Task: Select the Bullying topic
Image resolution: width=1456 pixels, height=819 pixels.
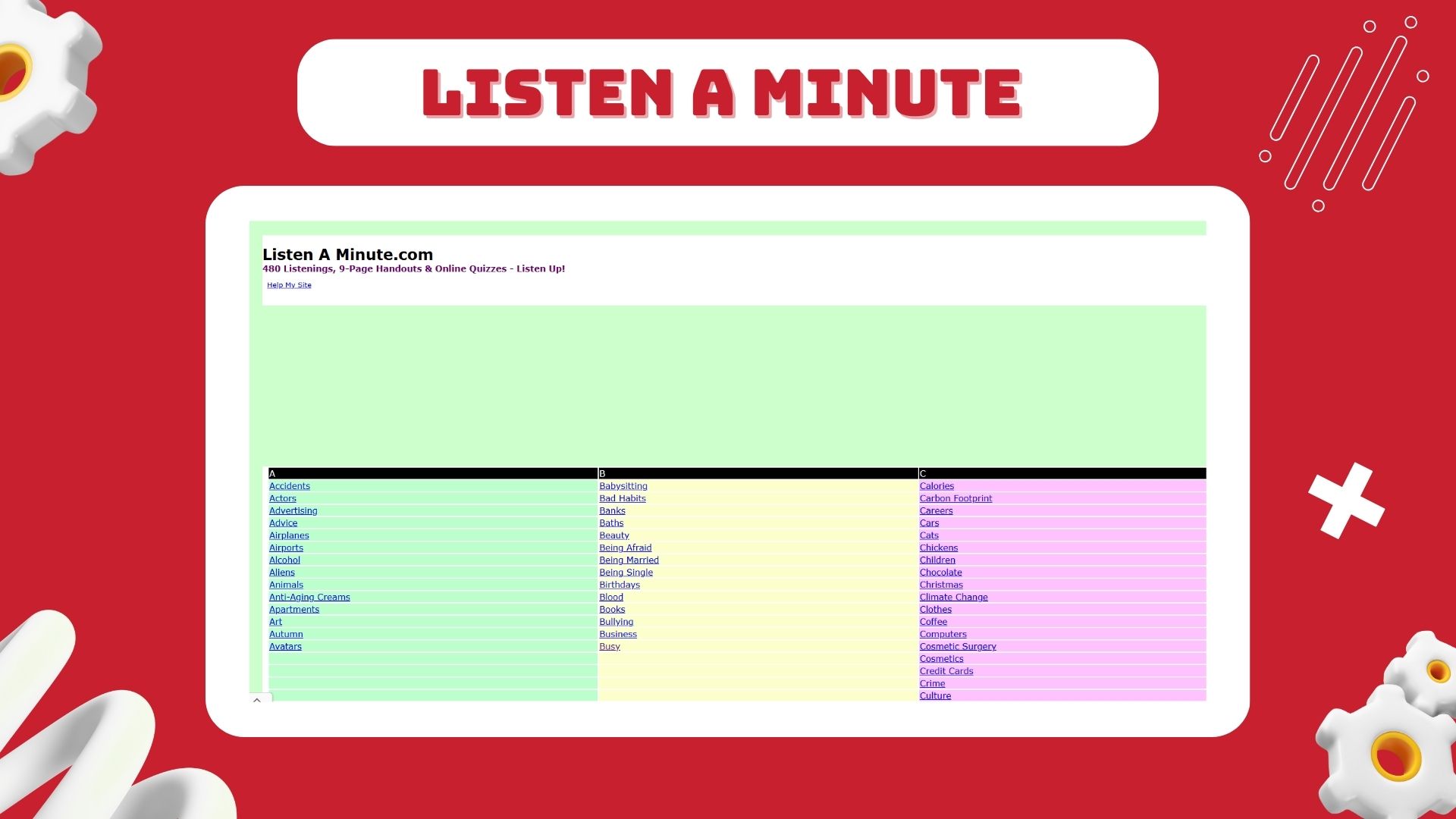Action: pyautogui.click(x=616, y=622)
